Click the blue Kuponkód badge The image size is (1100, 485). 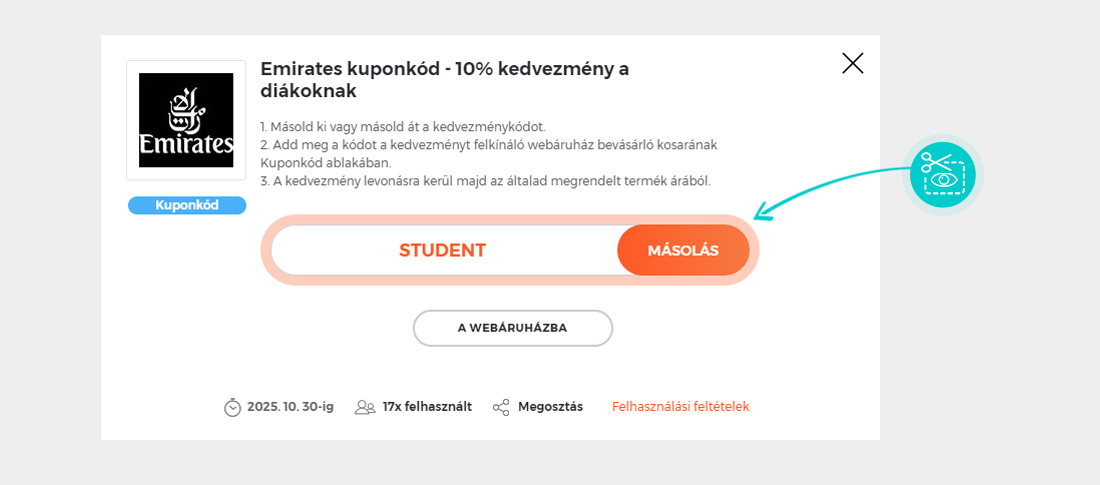187,205
